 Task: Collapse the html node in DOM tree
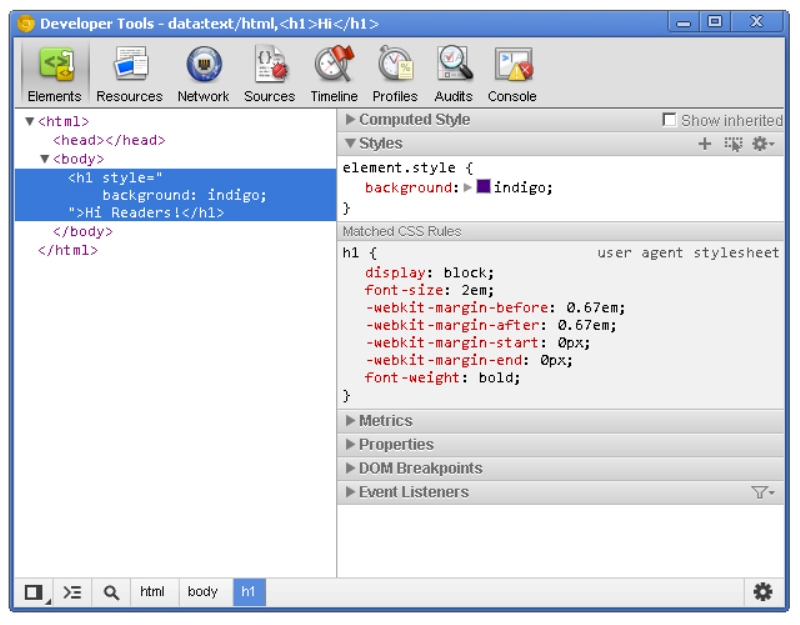30,122
